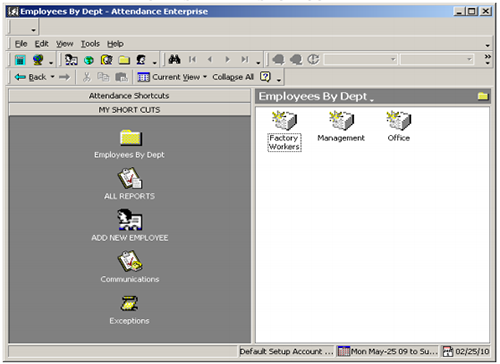Expand toolbar options arrow after person-profile icon

click(155, 62)
